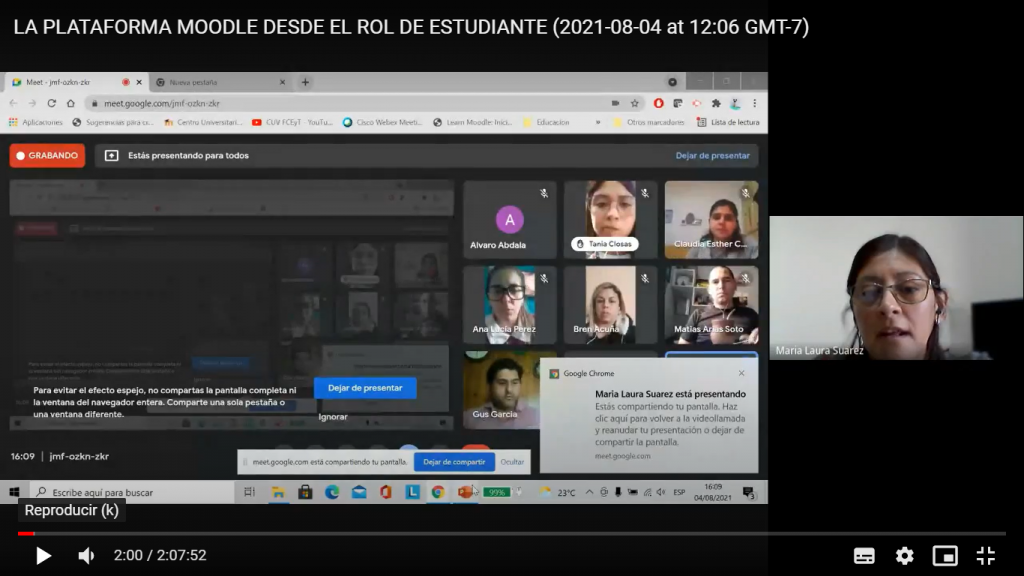The width and height of the screenshot is (1024, 576).
Task: Expand the bookmarks overflow chevron
Action: coord(598,122)
